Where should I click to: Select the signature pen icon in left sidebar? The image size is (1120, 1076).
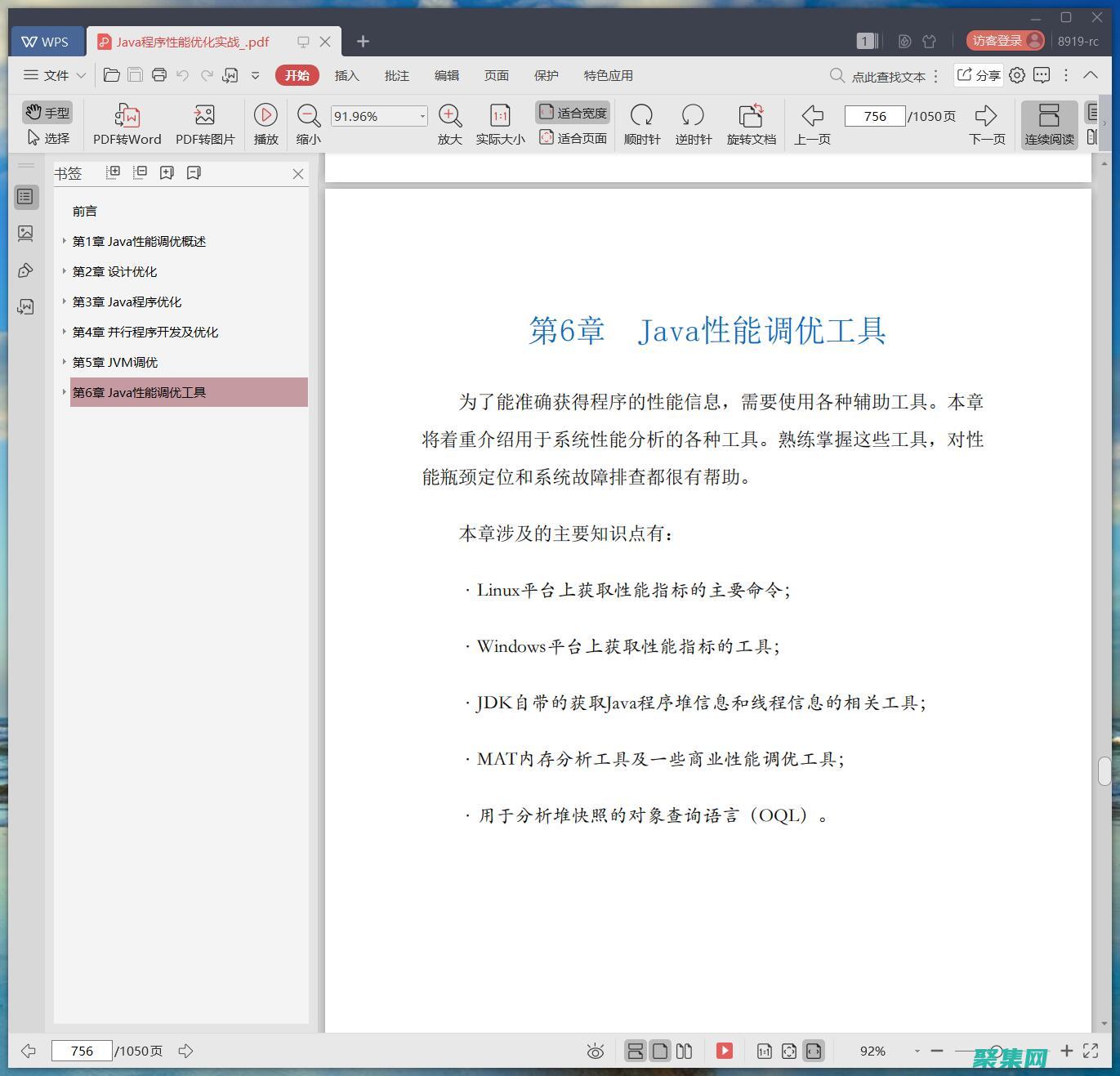pyautogui.click(x=26, y=270)
